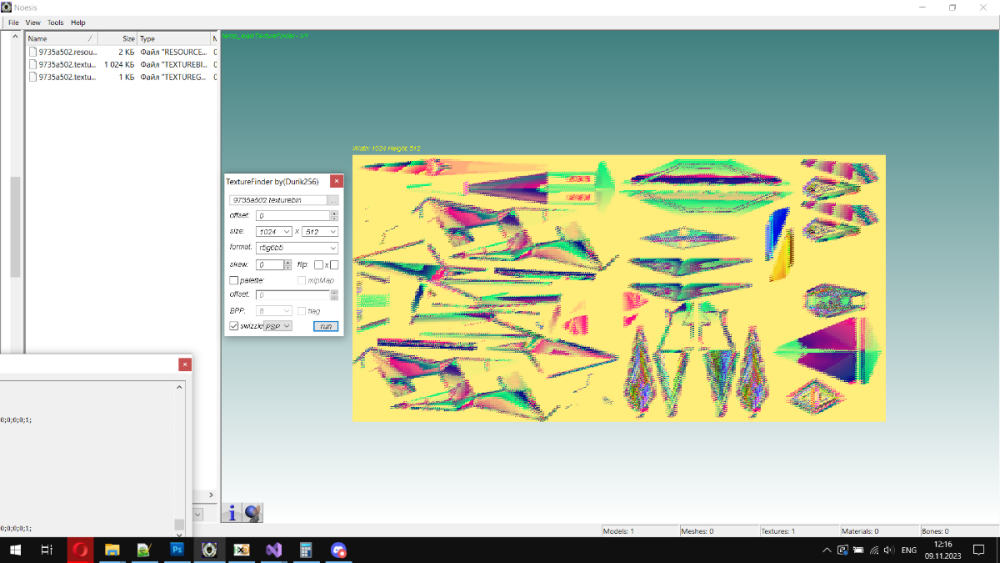This screenshot has height=563, width=1000.
Task: Open the BPP dropdown
Action: click(x=274, y=311)
